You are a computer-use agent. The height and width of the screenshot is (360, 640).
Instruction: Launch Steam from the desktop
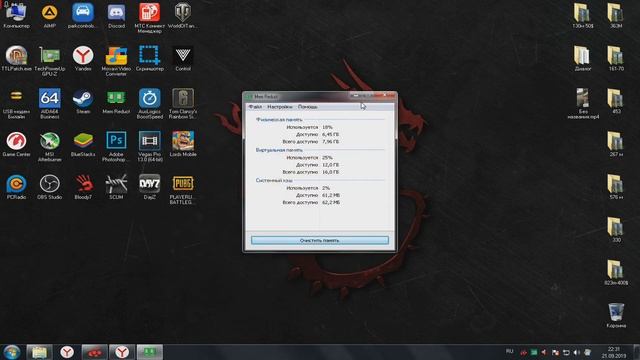tap(83, 101)
